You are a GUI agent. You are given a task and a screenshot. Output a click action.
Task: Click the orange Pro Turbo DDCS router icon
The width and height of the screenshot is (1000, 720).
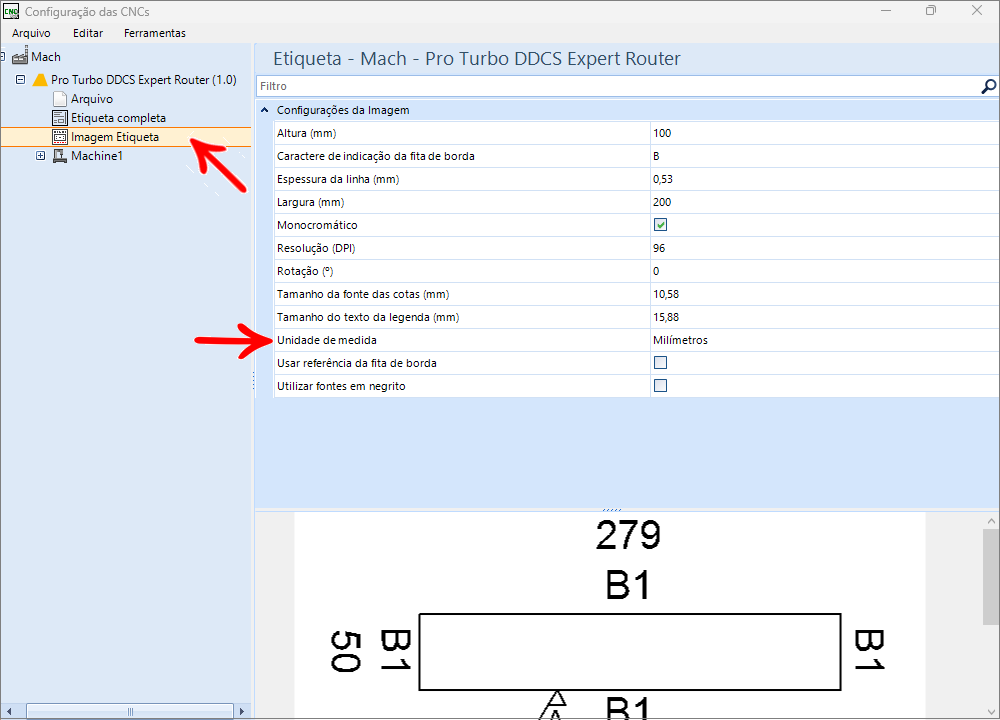[40, 80]
